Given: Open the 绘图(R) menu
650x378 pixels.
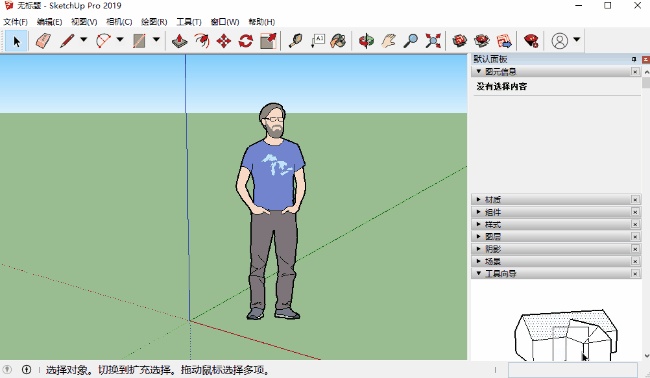Looking at the screenshot, I should click(x=154, y=22).
